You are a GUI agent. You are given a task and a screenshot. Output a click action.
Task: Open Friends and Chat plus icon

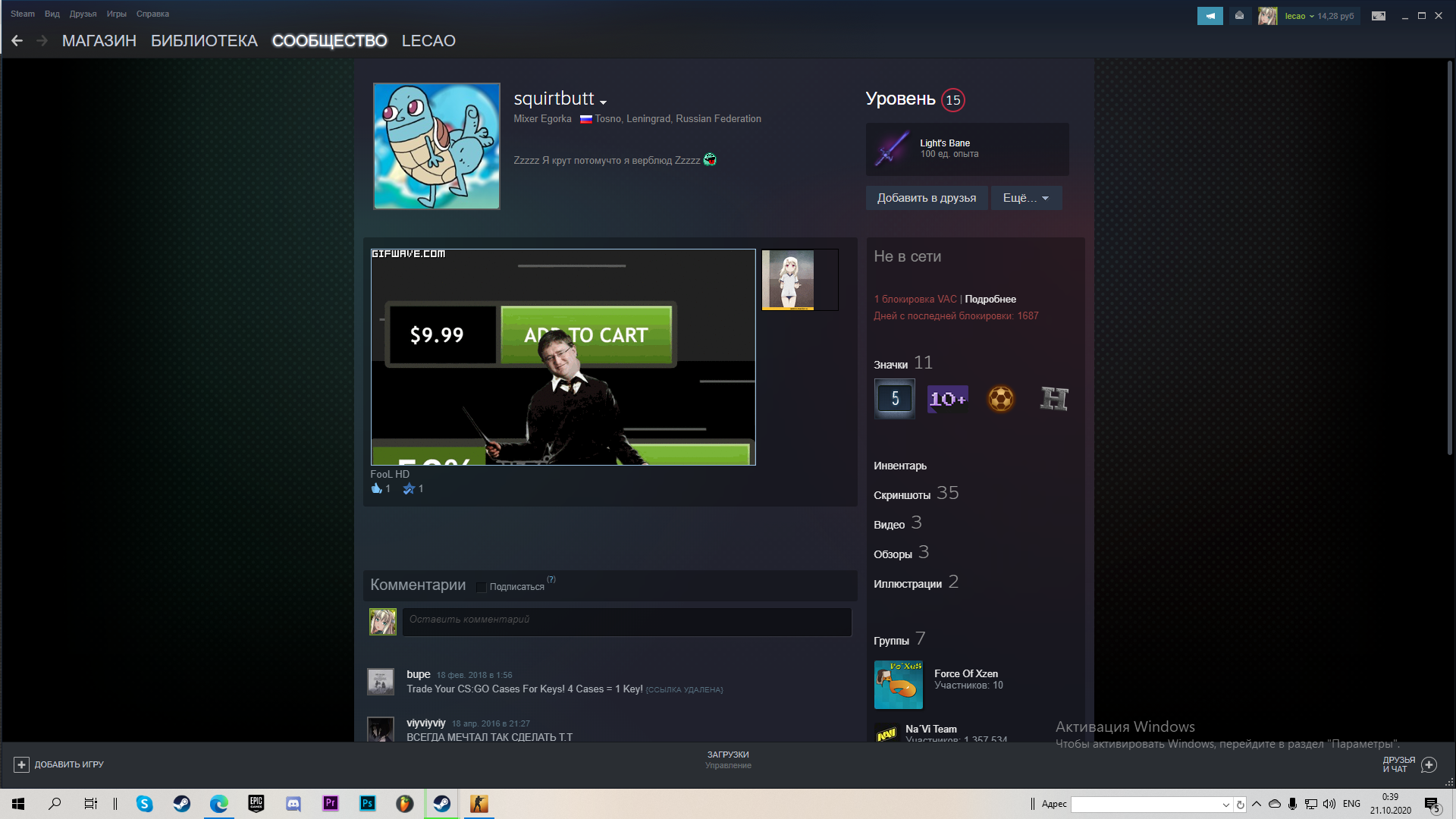tap(1429, 764)
